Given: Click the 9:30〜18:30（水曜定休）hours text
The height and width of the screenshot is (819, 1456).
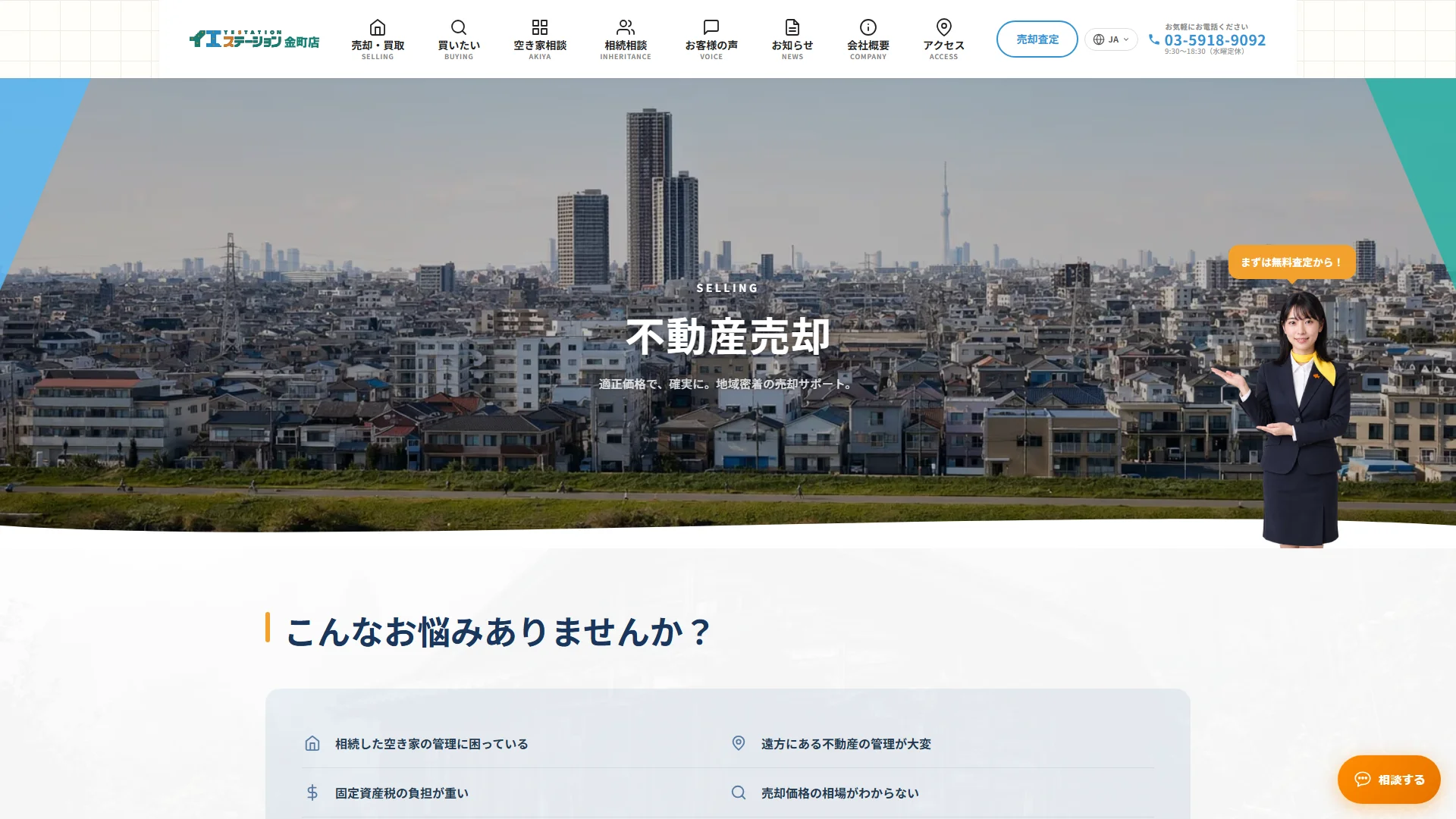Looking at the screenshot, I should click(1204, 52).
